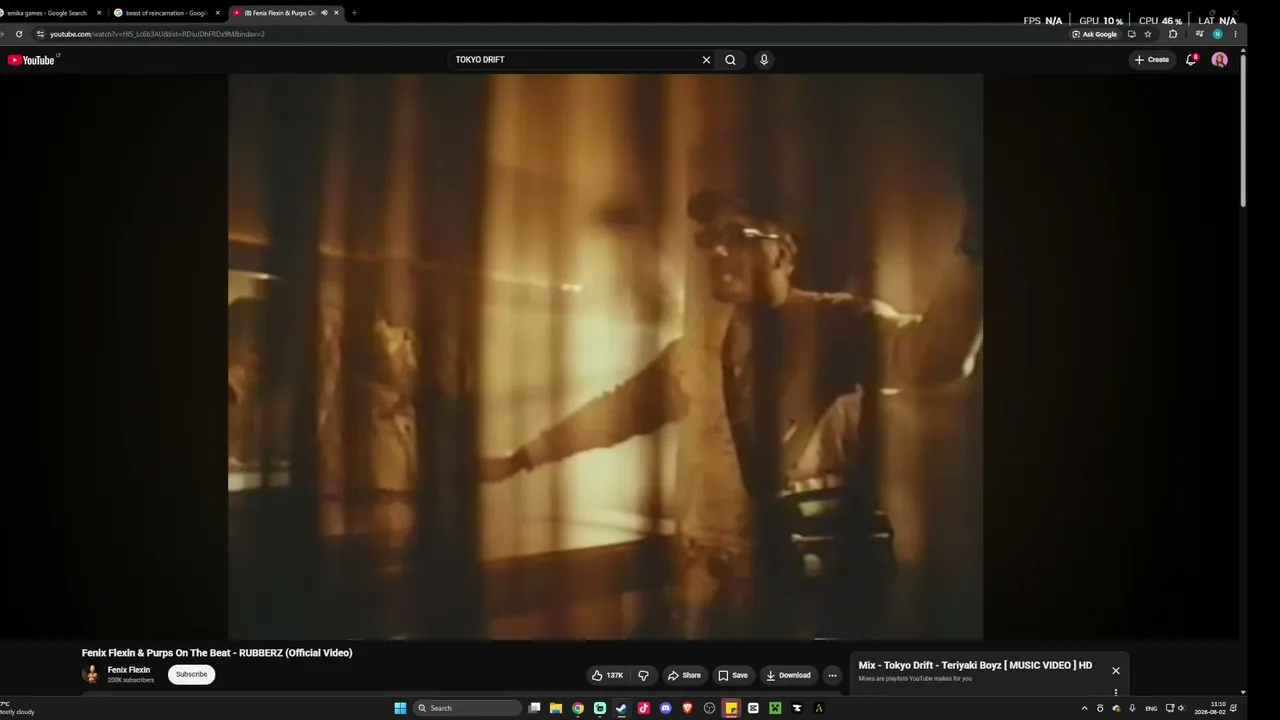
Task: Switch to emika games Google Search tab
Action: 47,13
